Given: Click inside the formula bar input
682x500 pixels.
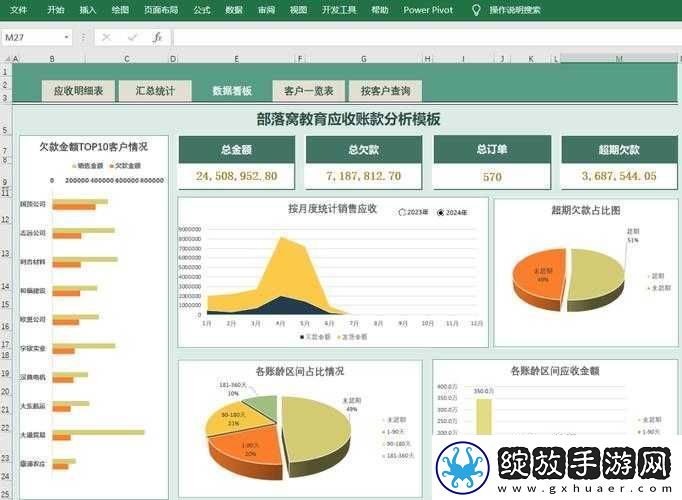Looking at the screenshot, I should point(427,37).
